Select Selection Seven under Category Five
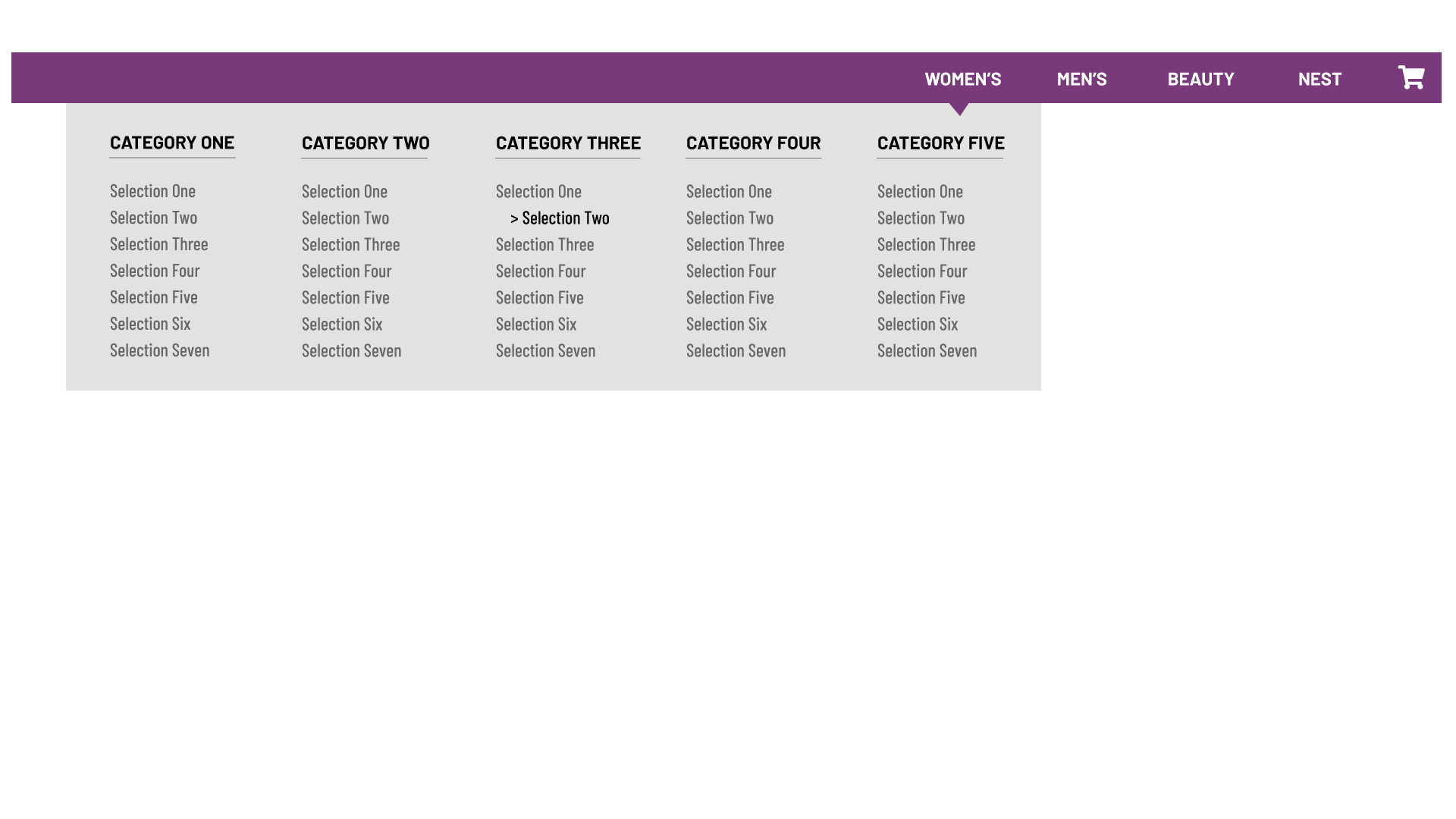 [x=927, y=350]
